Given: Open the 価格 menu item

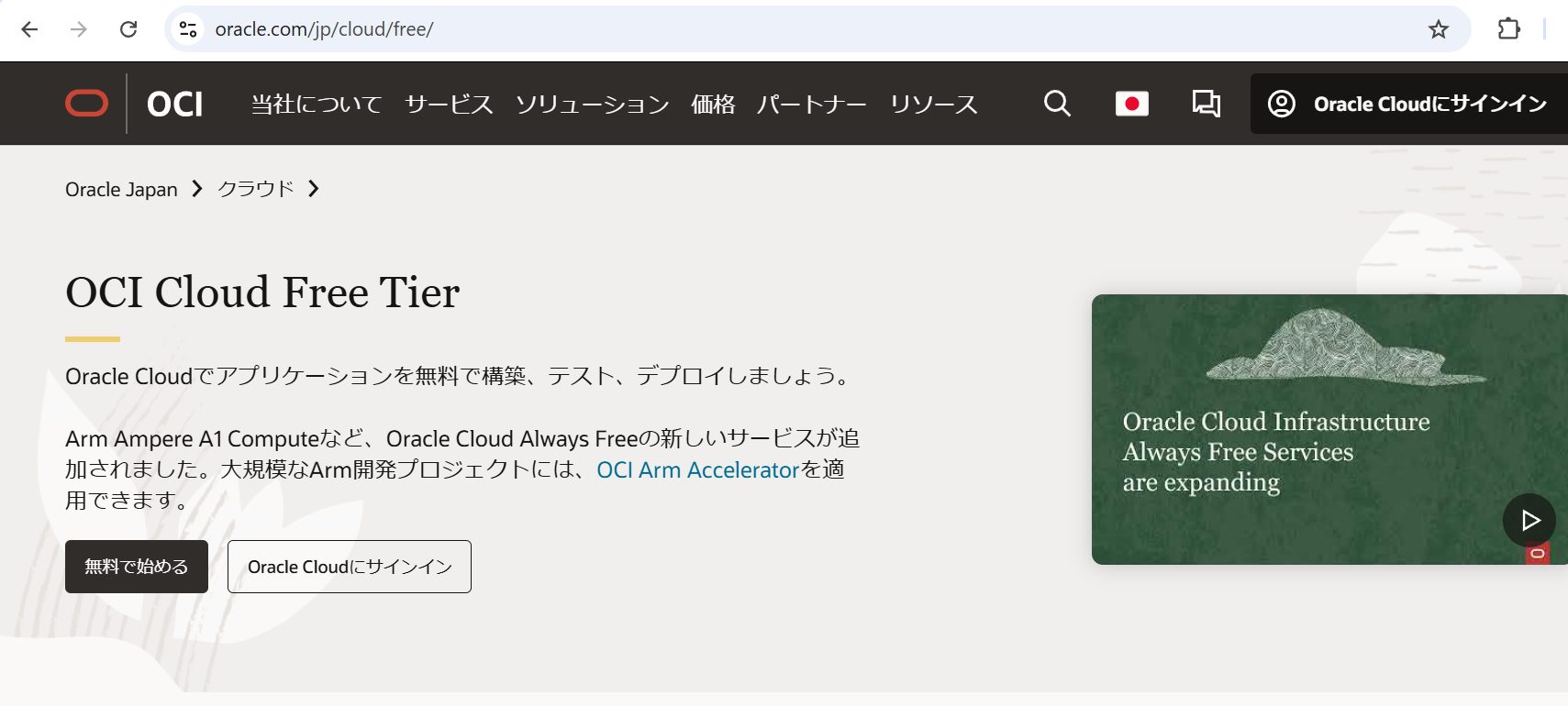Looking at the screenshot, I should [713, 105].
